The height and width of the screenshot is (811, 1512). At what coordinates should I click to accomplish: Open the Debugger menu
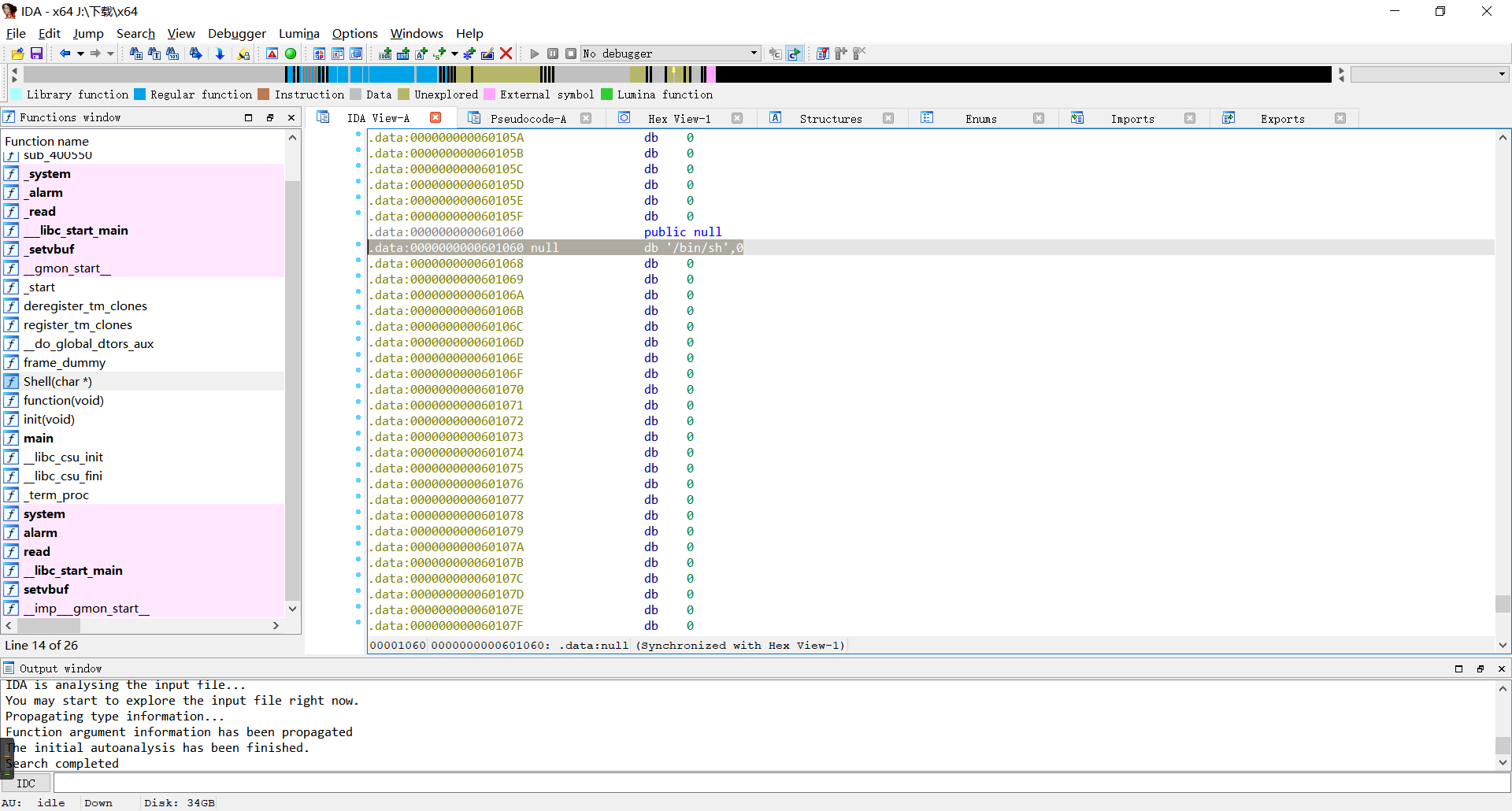pyautogui.click(x=236, y=33)
